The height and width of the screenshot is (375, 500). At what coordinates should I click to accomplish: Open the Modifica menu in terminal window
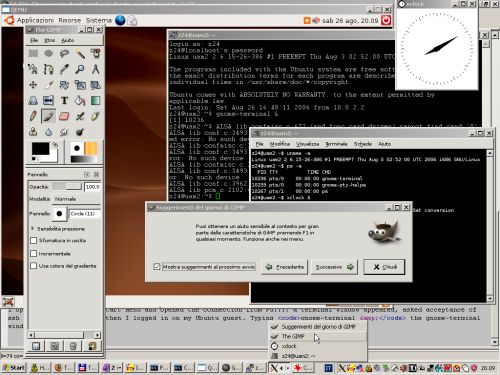click(280, 144)
